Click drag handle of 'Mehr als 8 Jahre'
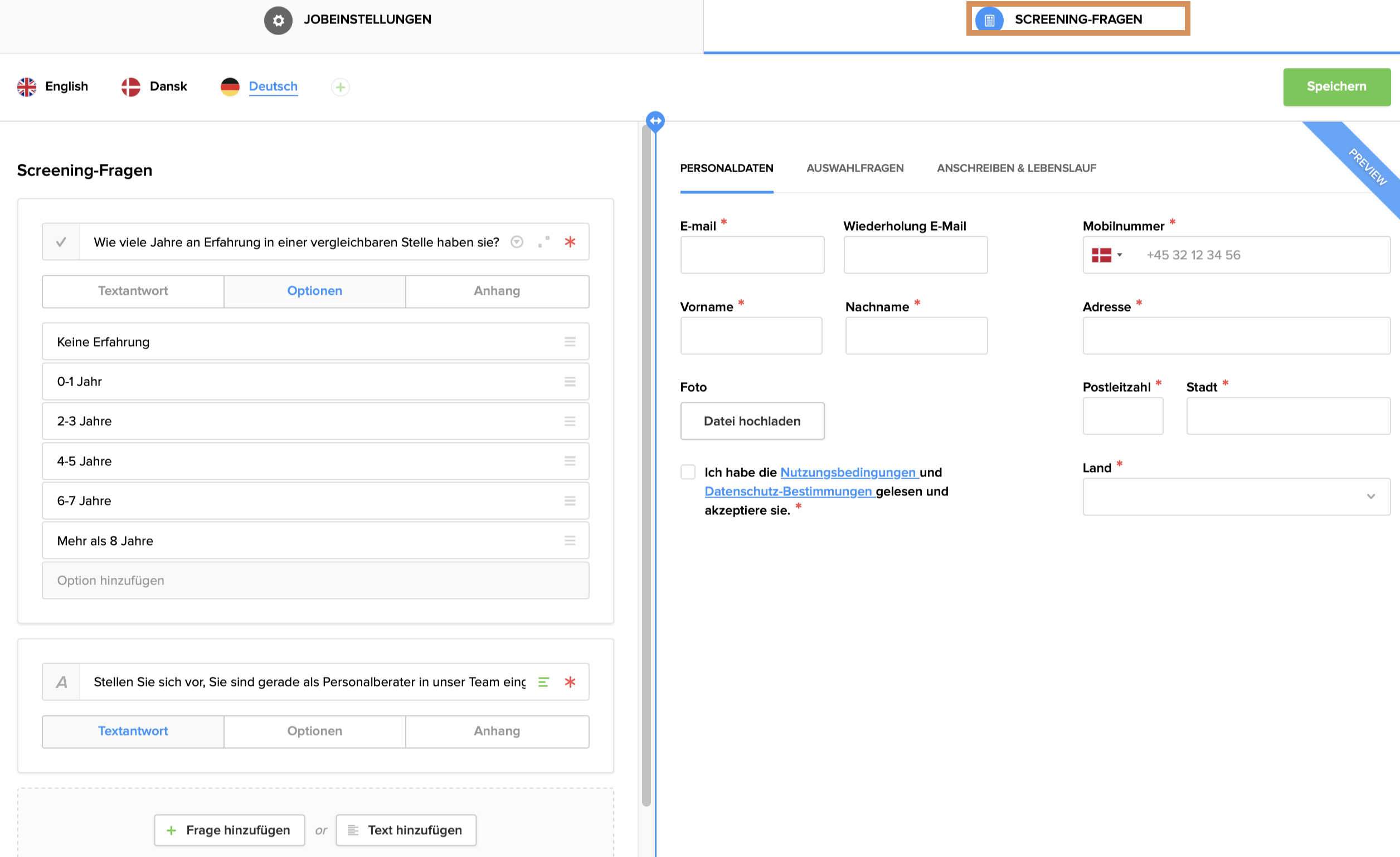Viewport: 1400px width, 857px height. pos(570,540)
